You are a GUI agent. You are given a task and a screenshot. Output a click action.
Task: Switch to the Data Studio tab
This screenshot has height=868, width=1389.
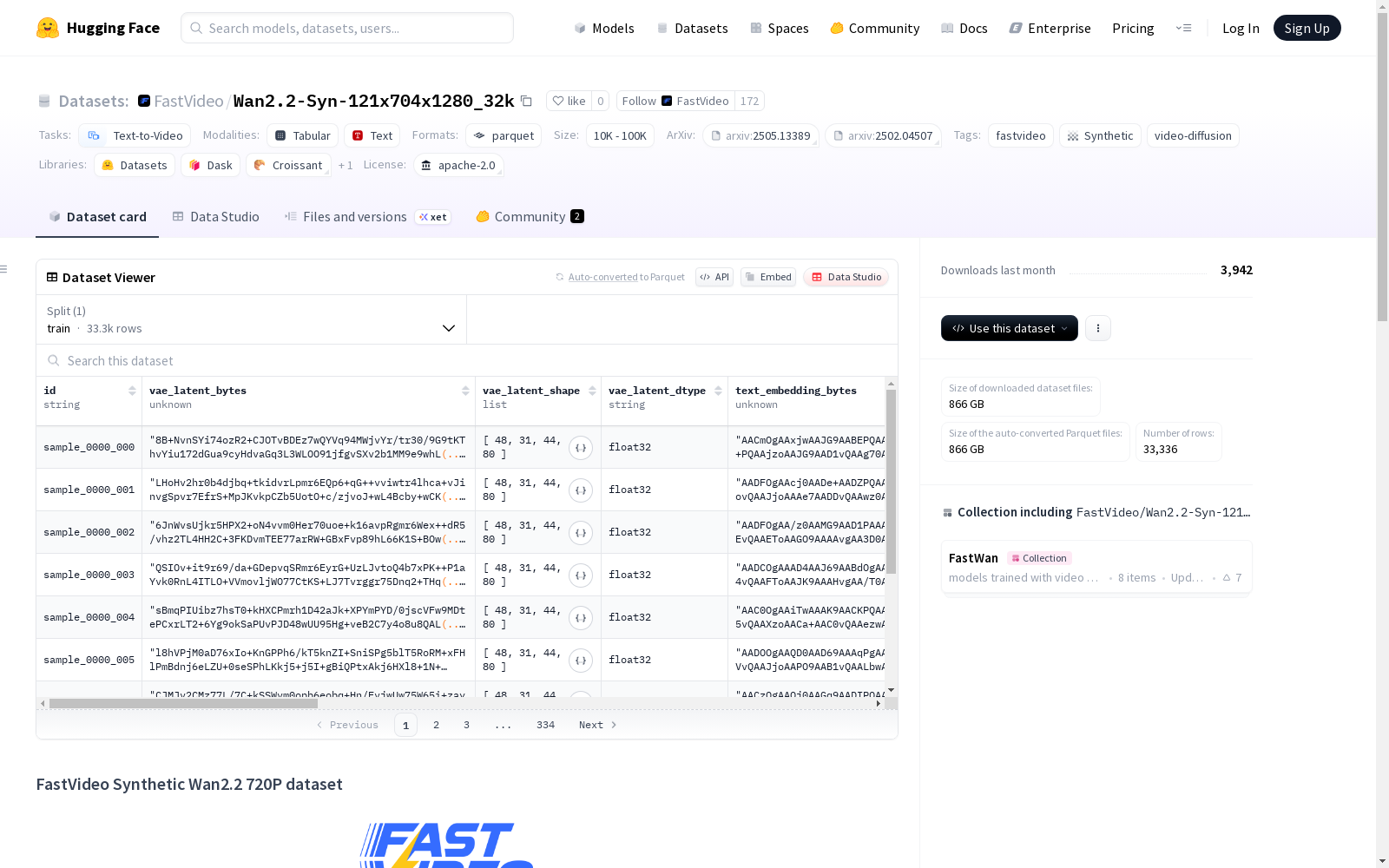click(216, 217)
